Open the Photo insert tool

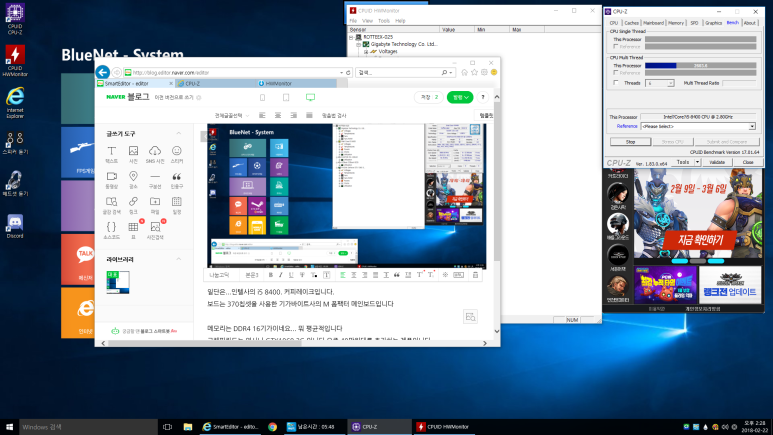pyautogui.click(x=133, y=154)
